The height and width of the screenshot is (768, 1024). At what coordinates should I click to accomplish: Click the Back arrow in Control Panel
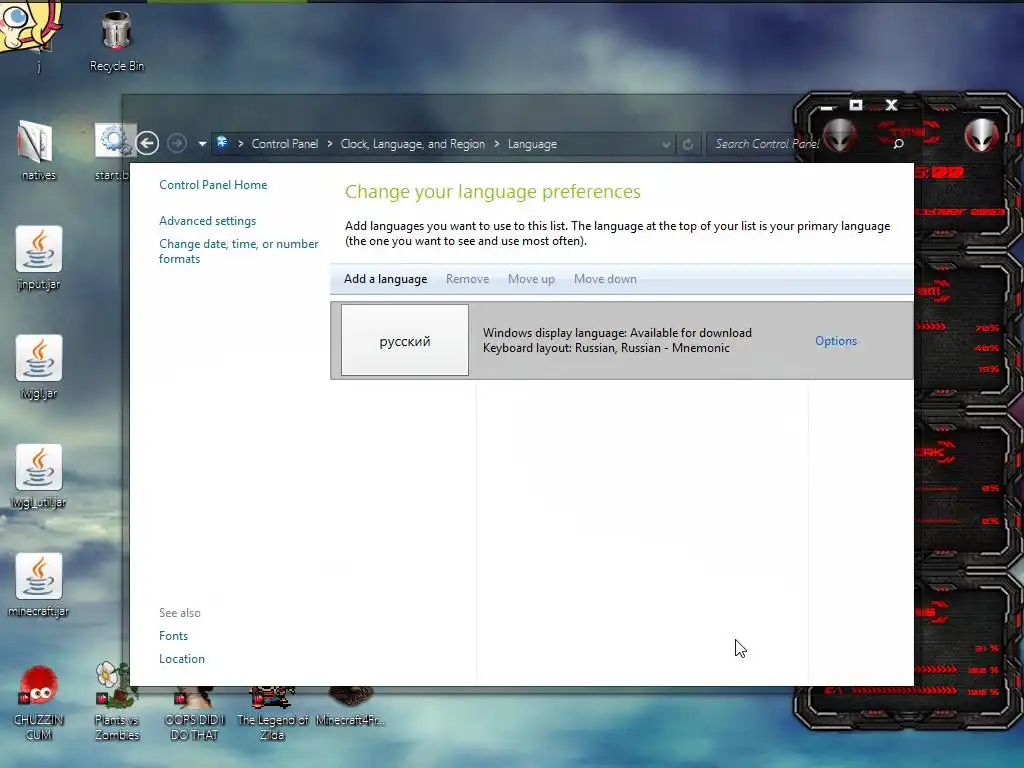click(x=147, y=143)
